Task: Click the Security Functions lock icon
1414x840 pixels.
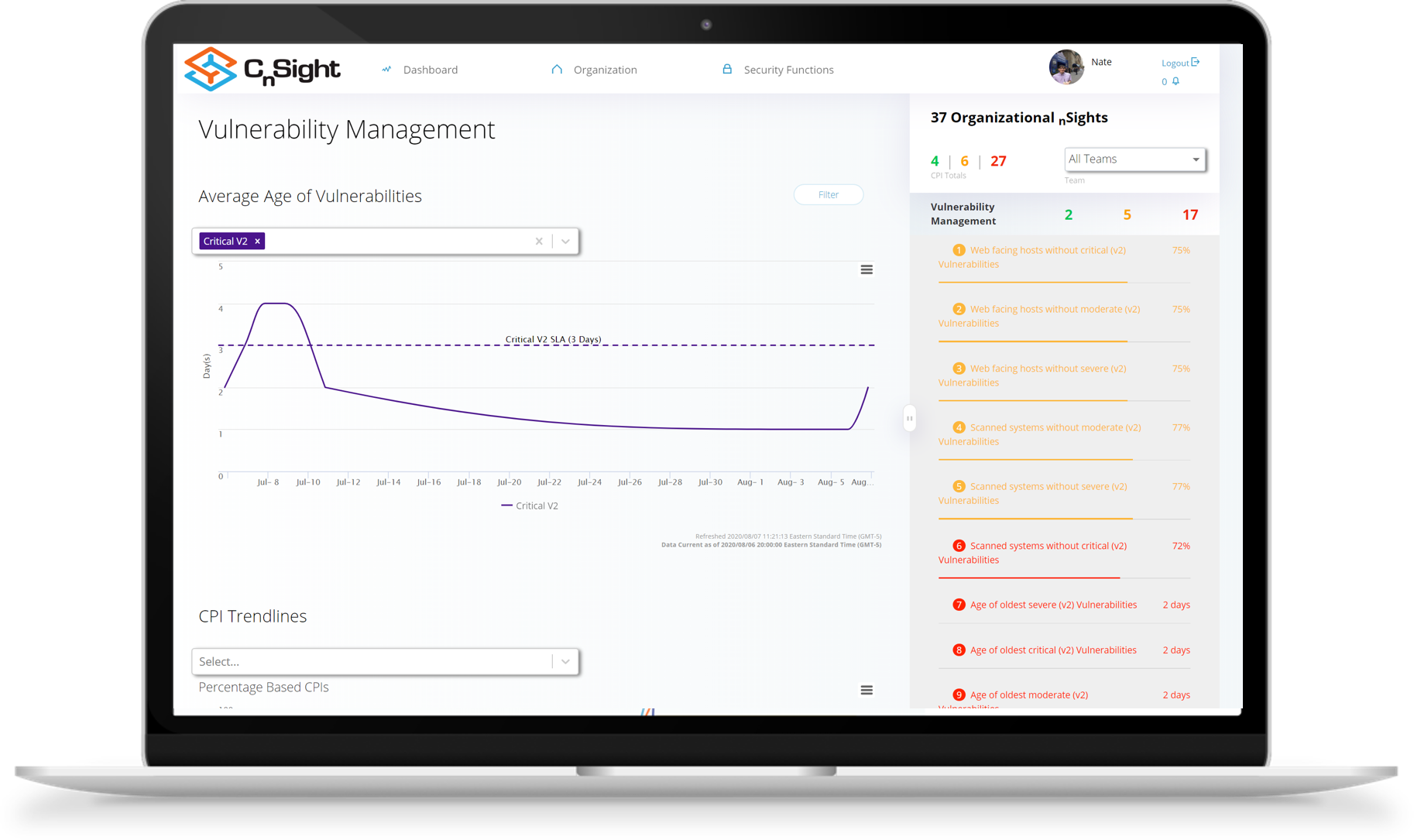Action: pos(727,69)
